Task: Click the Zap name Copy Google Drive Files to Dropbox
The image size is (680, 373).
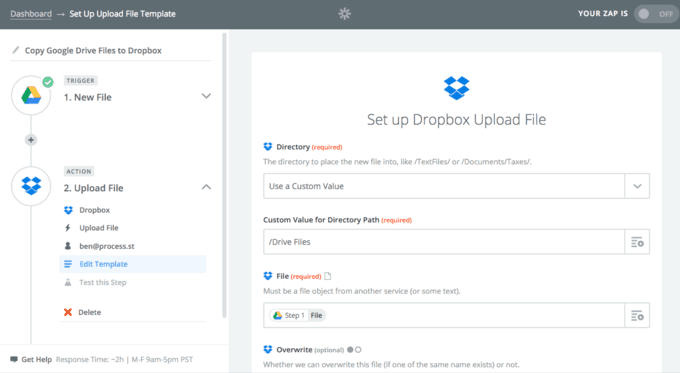Action: pyautogui.click(x=93, y=50)
